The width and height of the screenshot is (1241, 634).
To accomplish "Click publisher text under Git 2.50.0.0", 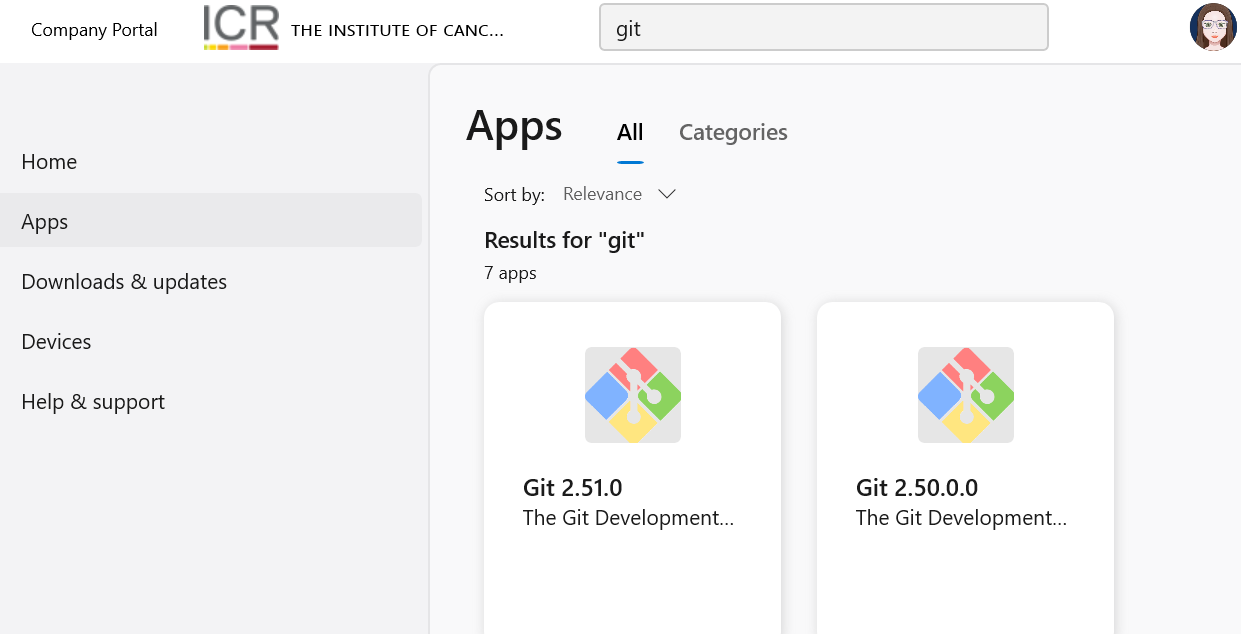I will click(x=961, y=518).
